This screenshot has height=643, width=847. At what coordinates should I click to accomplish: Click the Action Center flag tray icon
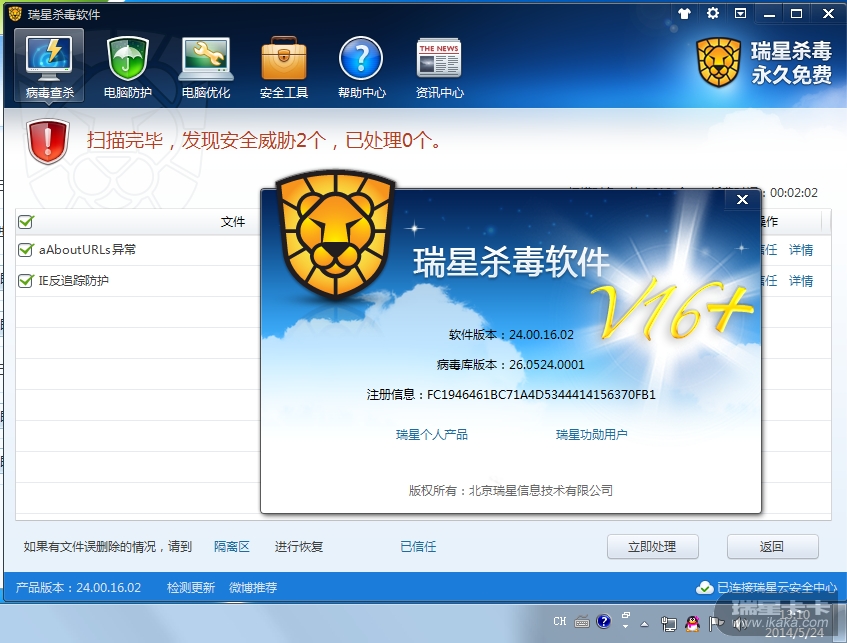(716, 624)
